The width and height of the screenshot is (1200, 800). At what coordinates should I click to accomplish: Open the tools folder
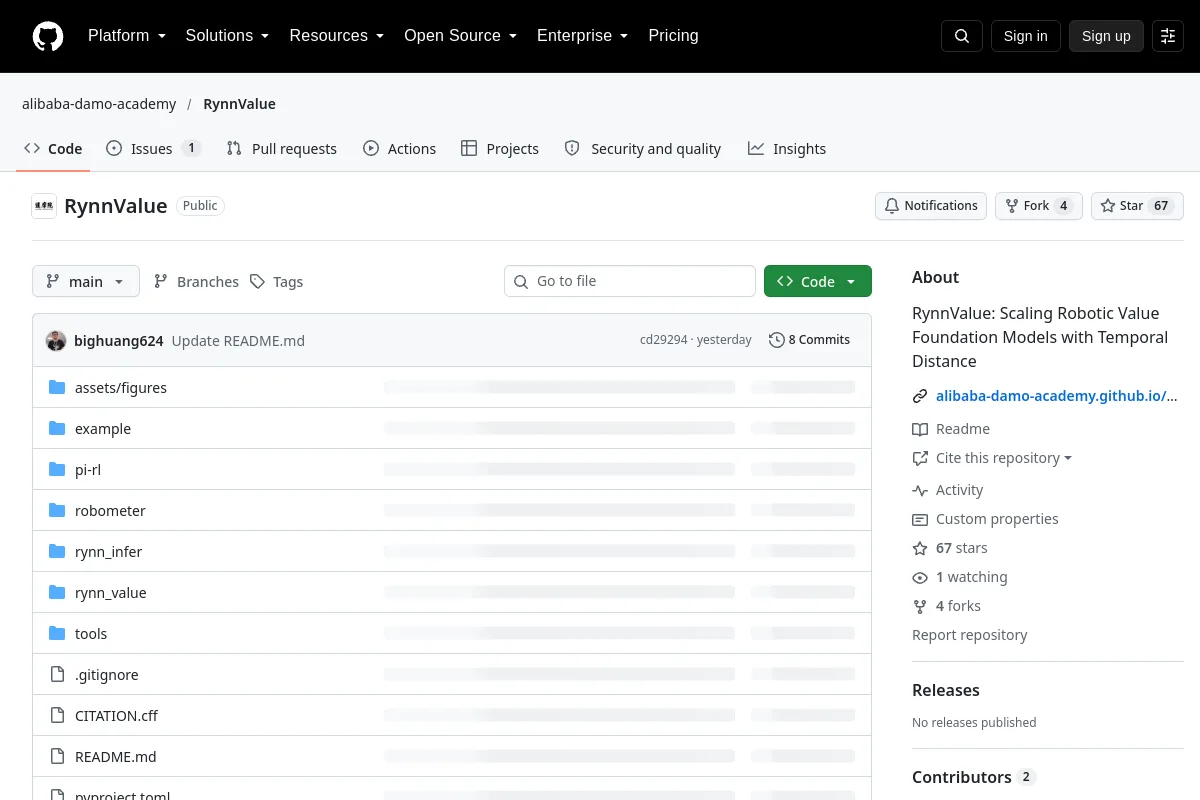click(91, 634)
